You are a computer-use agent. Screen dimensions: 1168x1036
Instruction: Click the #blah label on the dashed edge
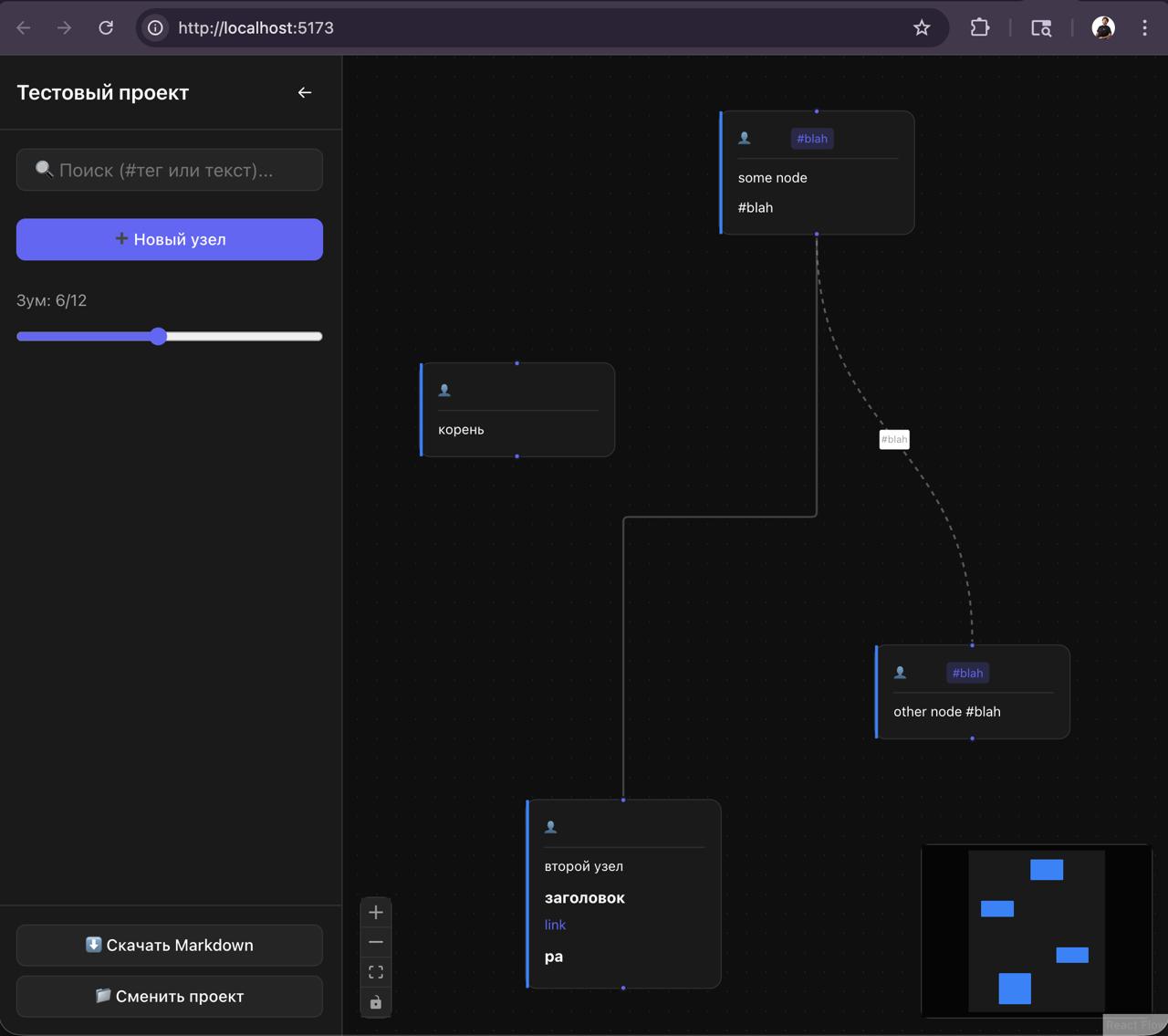[x=894, y=439]
